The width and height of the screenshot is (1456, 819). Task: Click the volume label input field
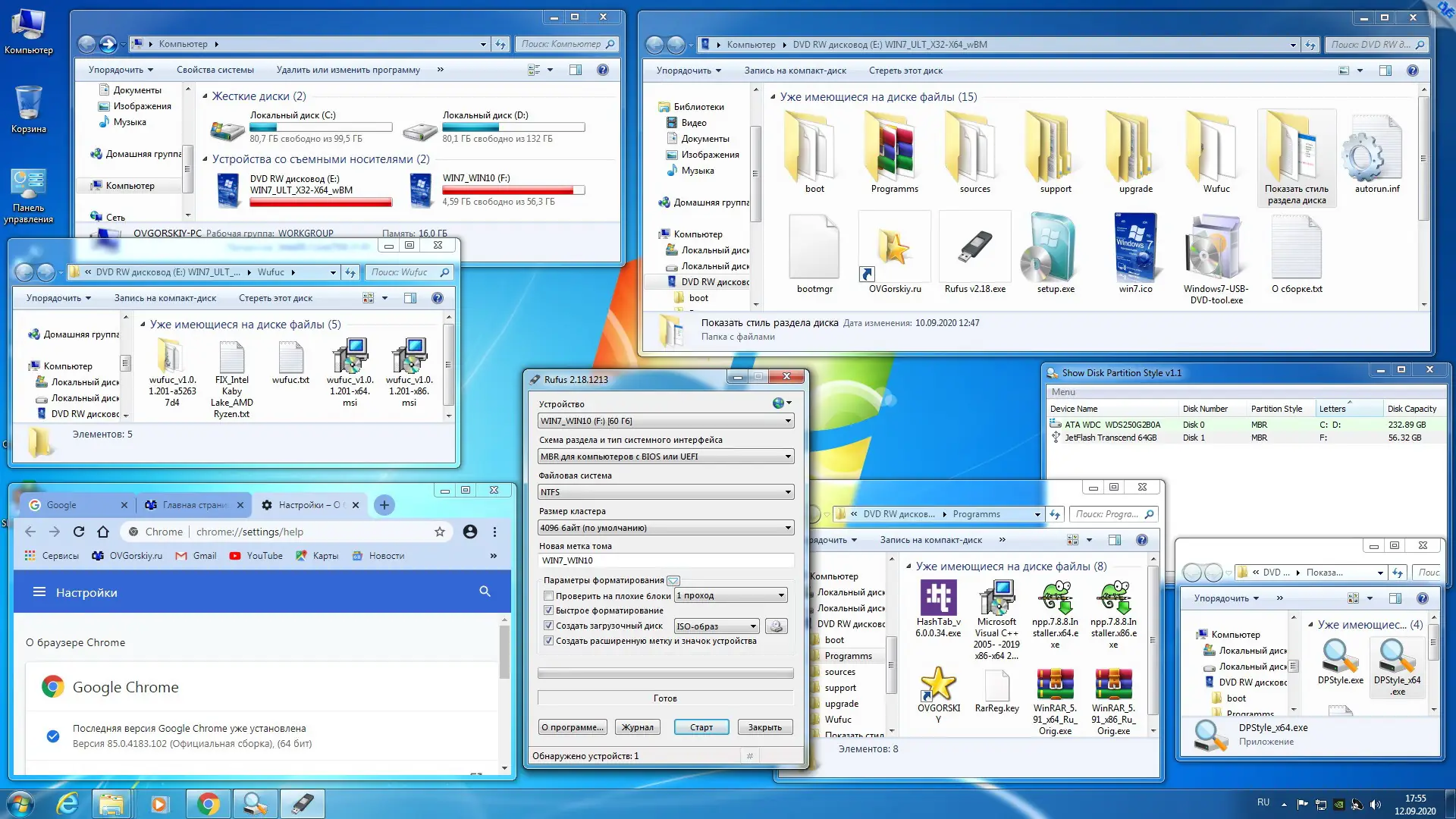(665, 560)
